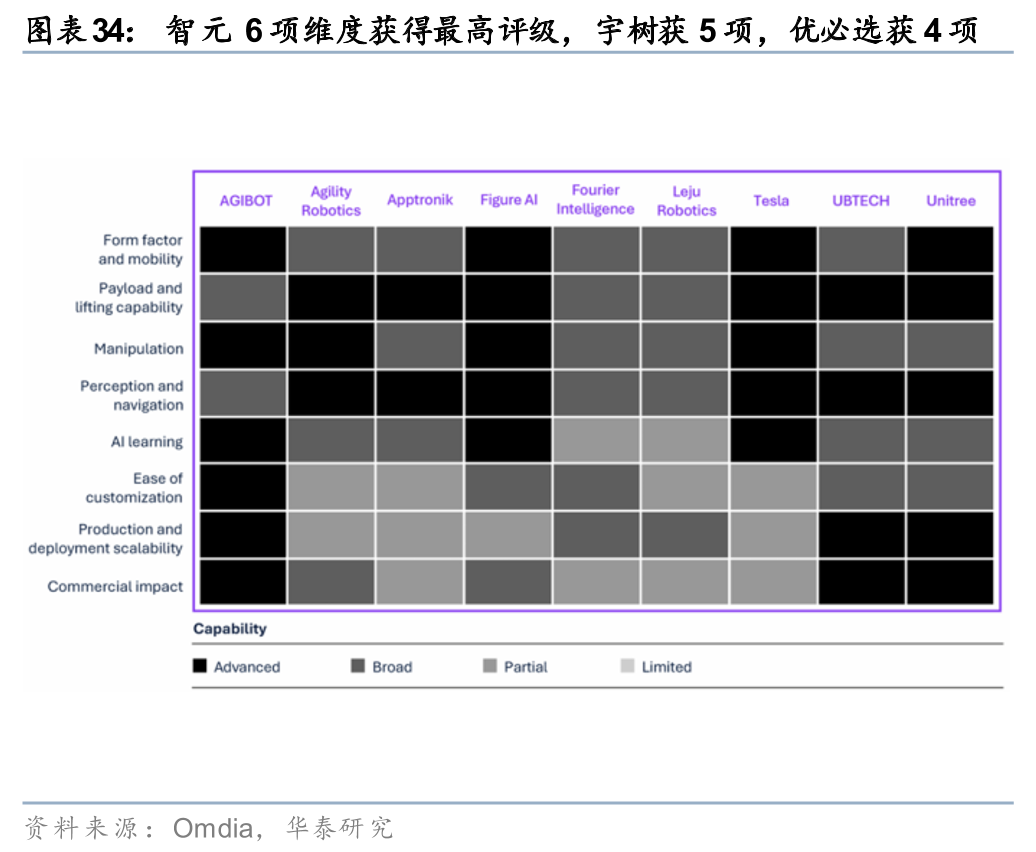Click Tesla's Commercial impact cell
1036x852 pixels.
[x=772, y=582]
